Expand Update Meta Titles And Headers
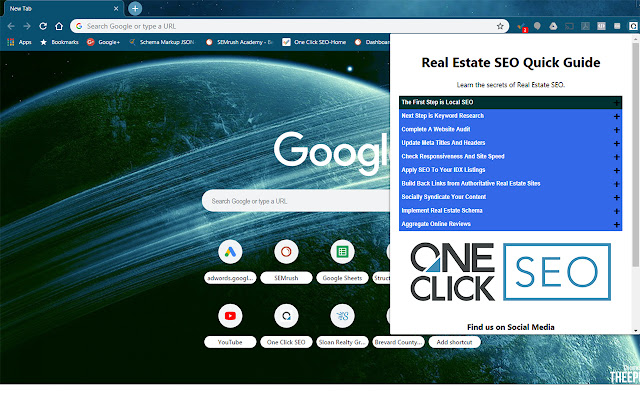640x400 pixels. (x=510, y=143)
